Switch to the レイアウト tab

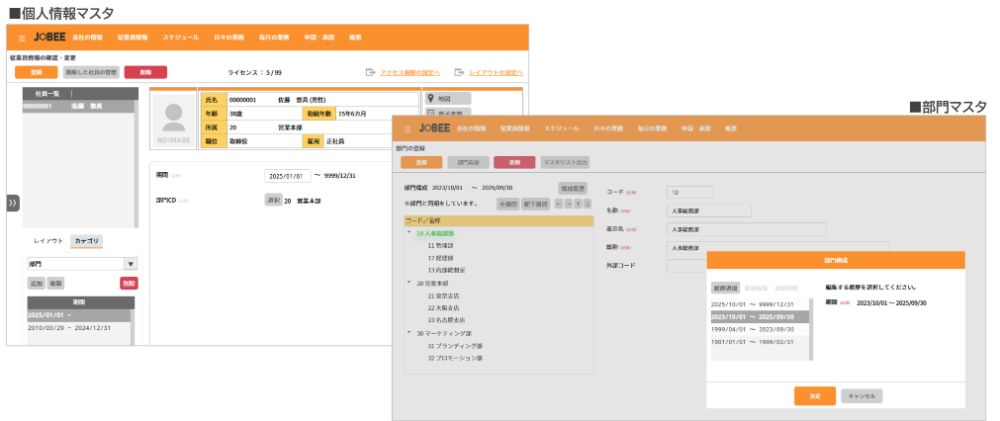click(48, 241)
